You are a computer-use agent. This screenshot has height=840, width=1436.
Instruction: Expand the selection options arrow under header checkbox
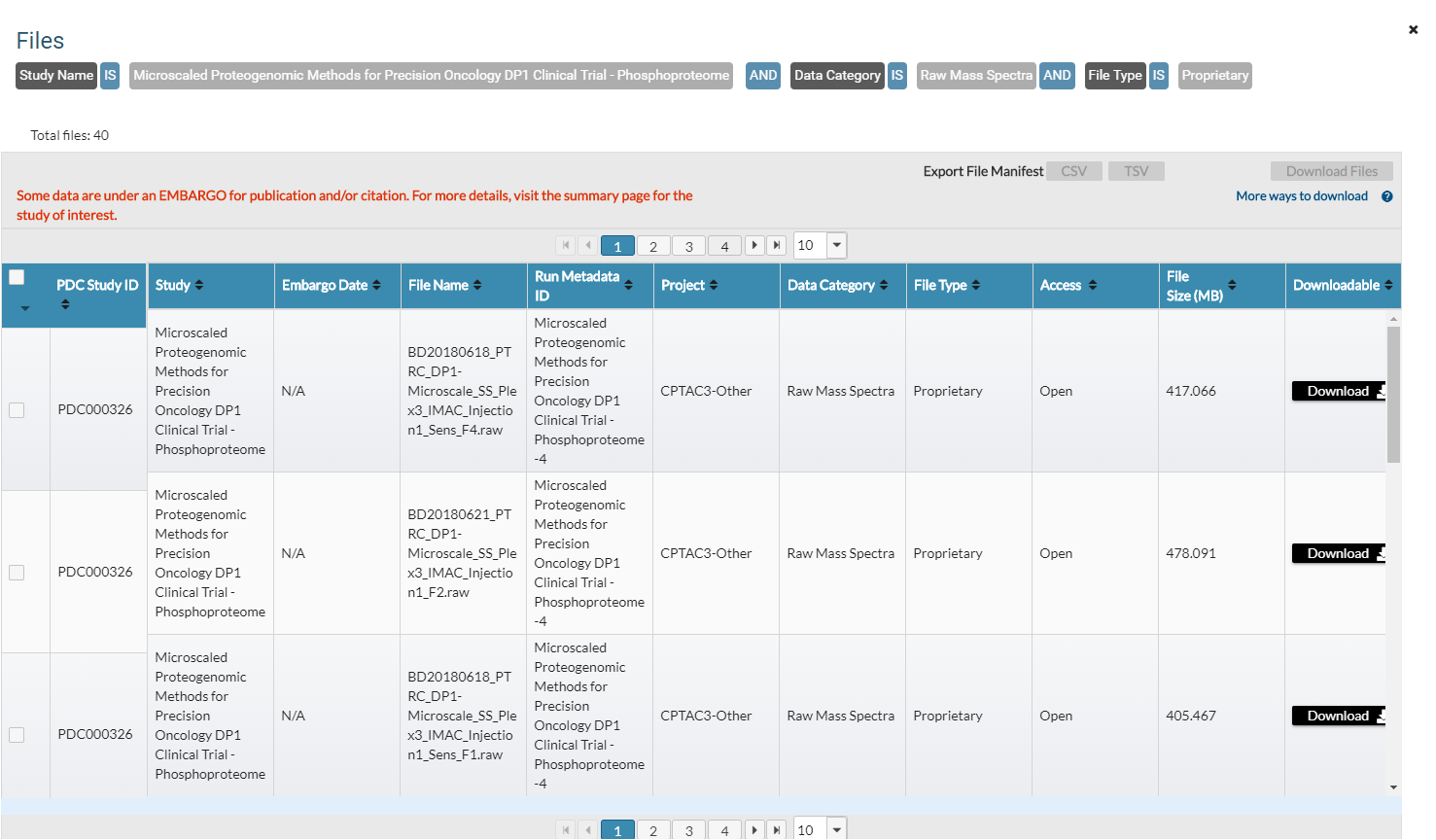25,308
